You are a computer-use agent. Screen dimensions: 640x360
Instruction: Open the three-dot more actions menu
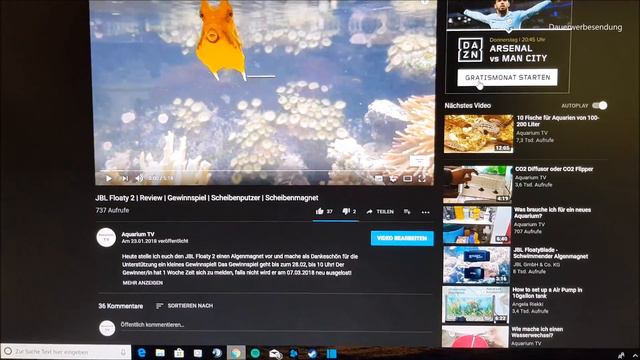point(425,212)
